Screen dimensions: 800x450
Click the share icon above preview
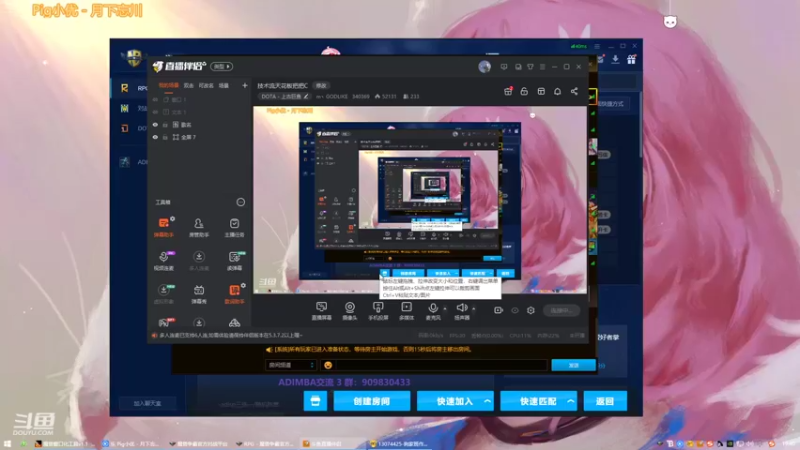click(574, 91)
